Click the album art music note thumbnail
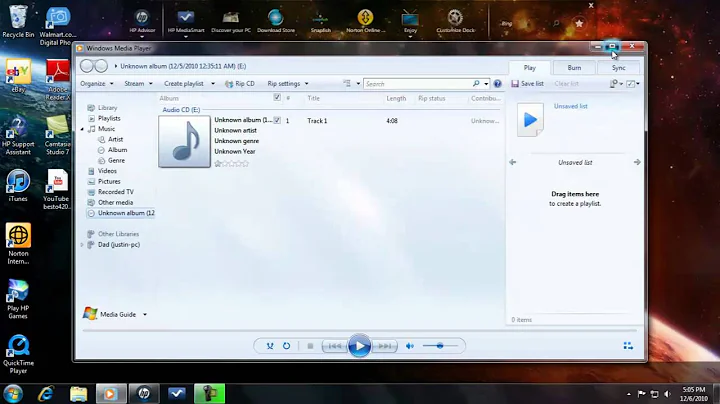720x404 pixels. [x=184, y=141]
